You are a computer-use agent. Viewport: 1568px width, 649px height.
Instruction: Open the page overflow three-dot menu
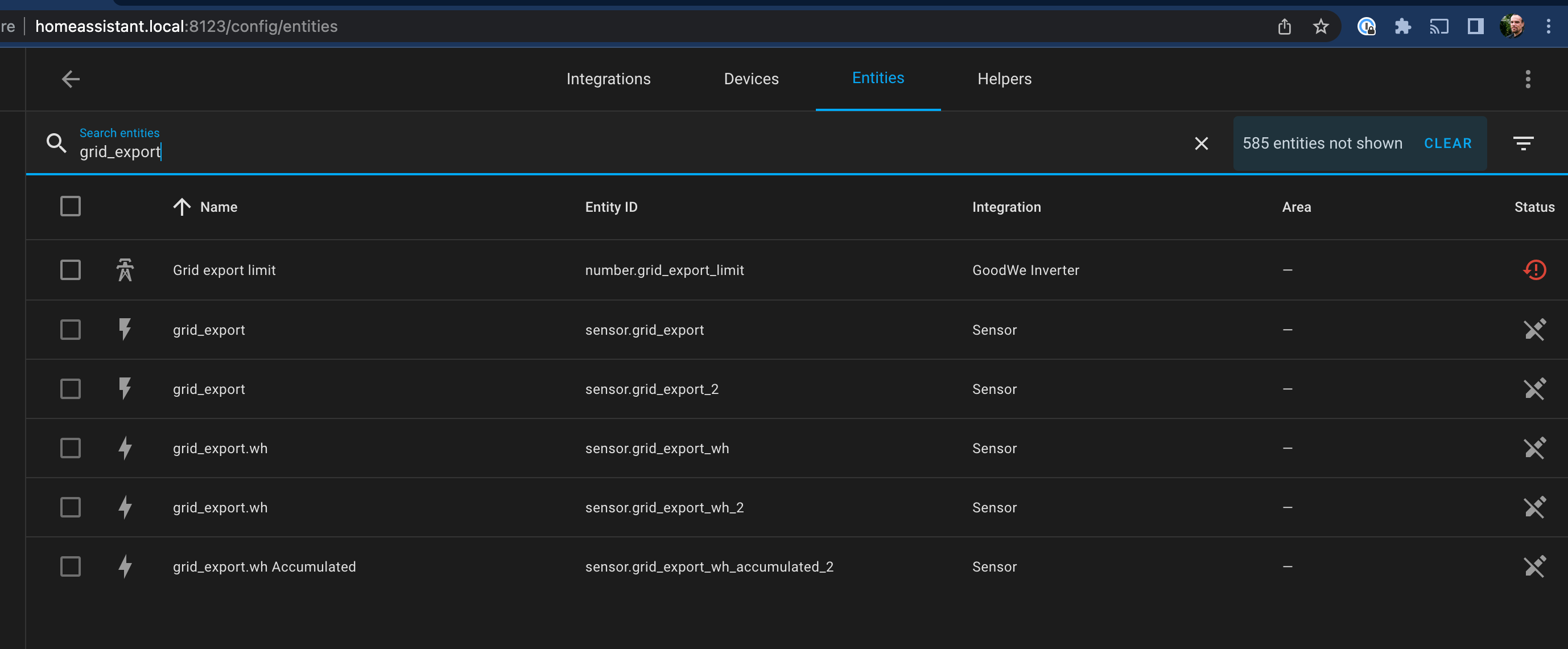click(1527, 79)
